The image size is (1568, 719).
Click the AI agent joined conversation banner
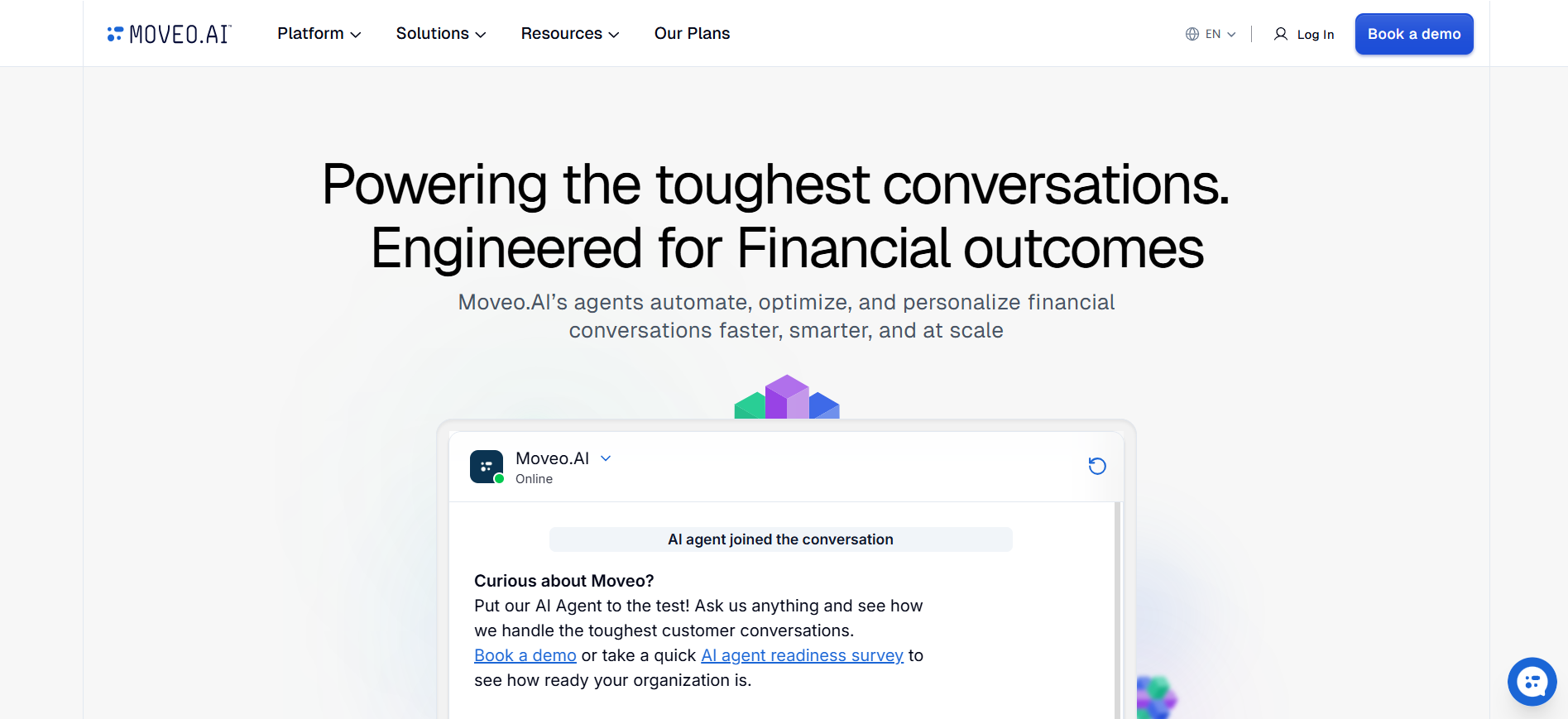(780, 539)
